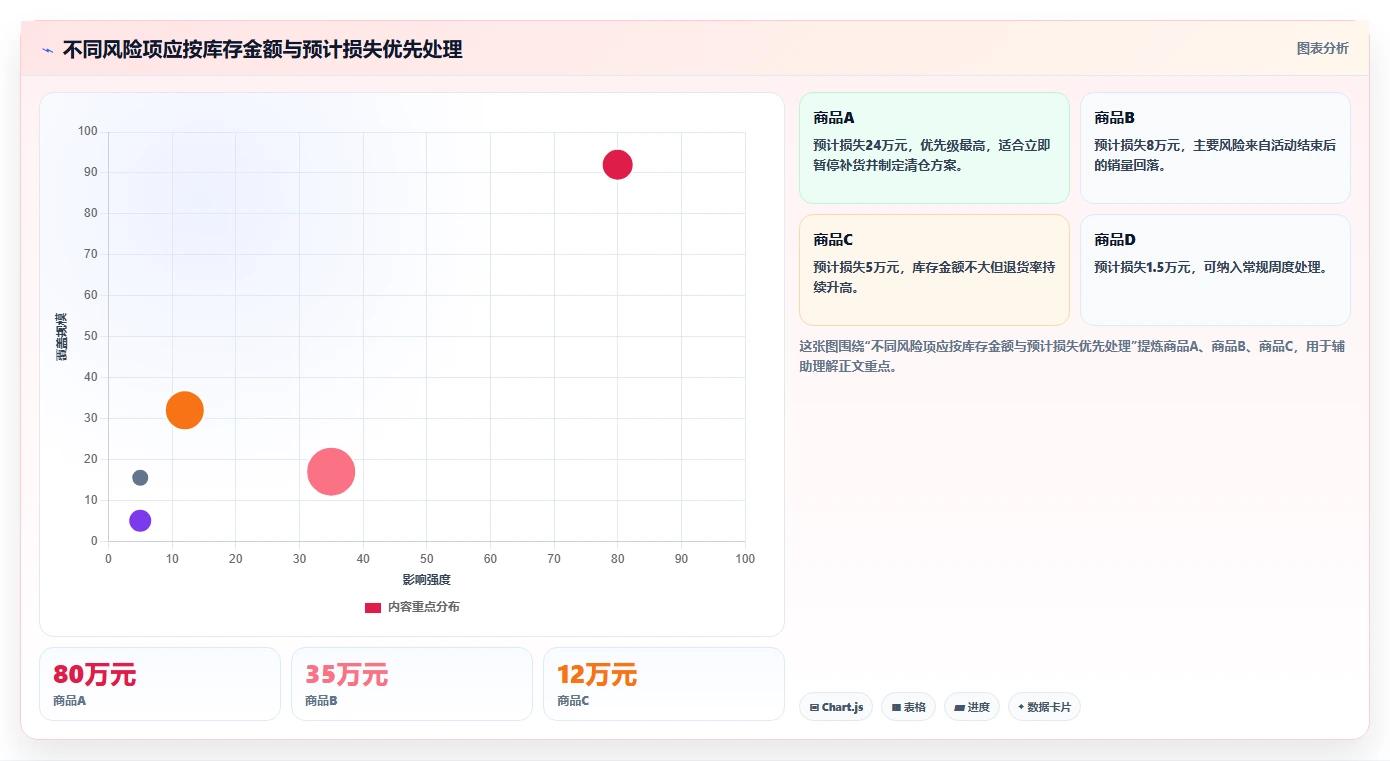
Task: Toggle the 内容重点分布 legend swatch
Action: 373,607
